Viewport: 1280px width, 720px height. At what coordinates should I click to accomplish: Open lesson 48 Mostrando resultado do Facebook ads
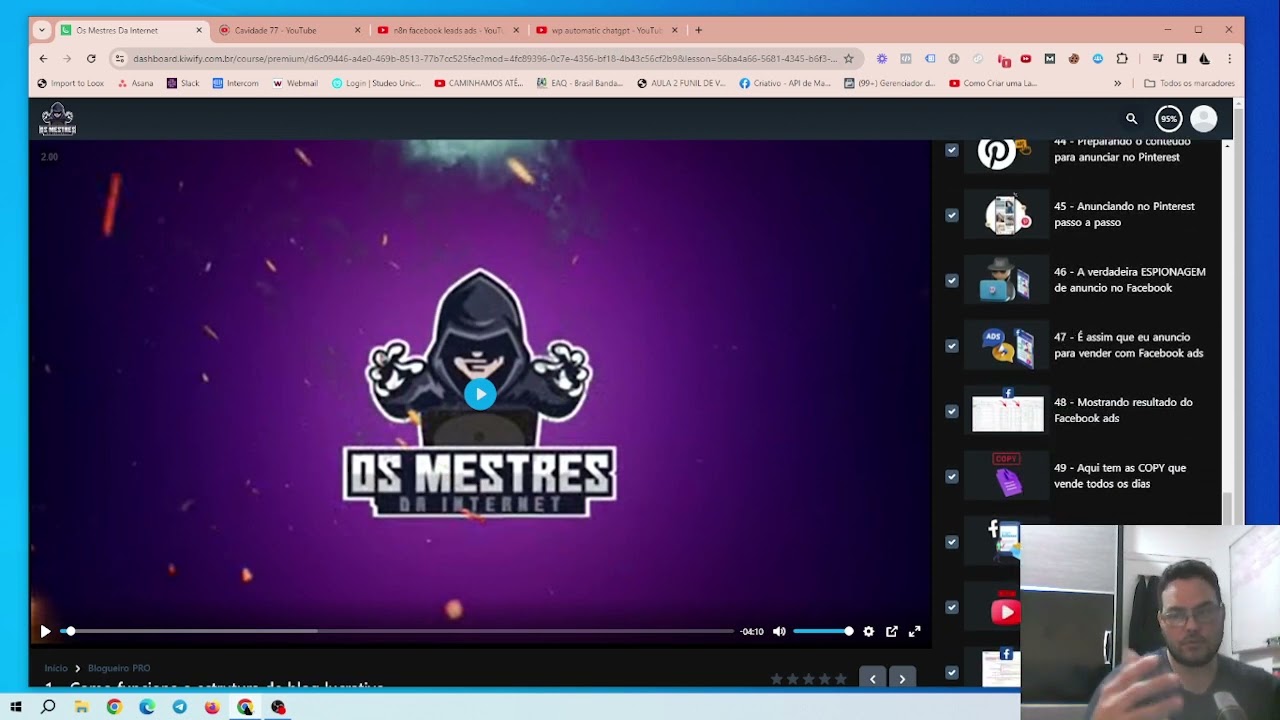[1123, 410]
